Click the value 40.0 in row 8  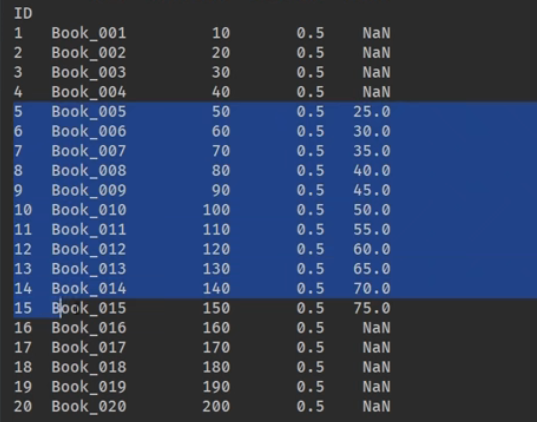click(x=372, y=171)
